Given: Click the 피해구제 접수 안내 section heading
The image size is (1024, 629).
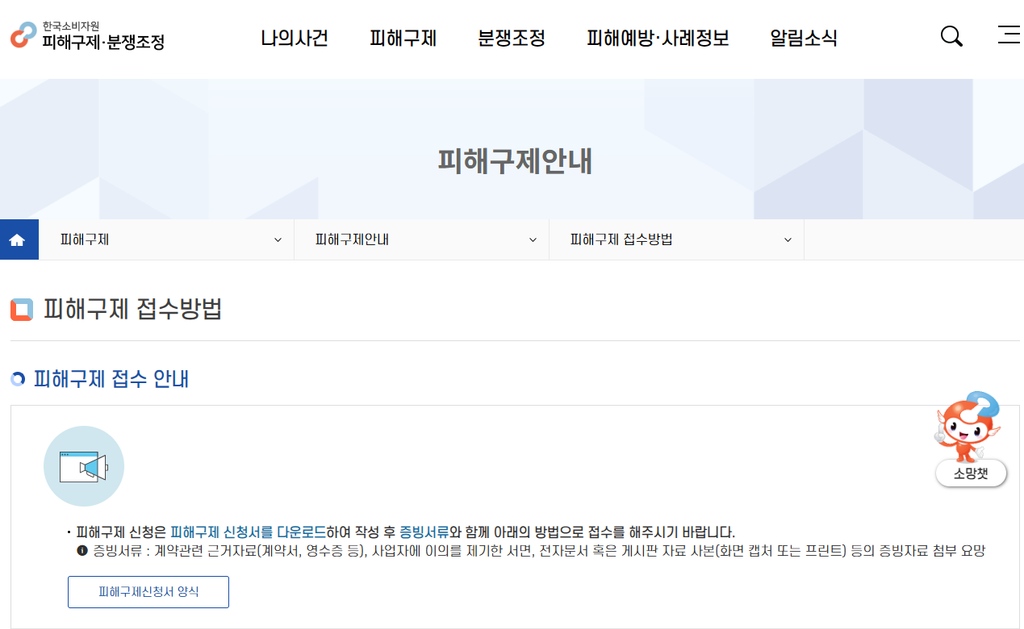Looking at the screenshot, I should (111, 379).
